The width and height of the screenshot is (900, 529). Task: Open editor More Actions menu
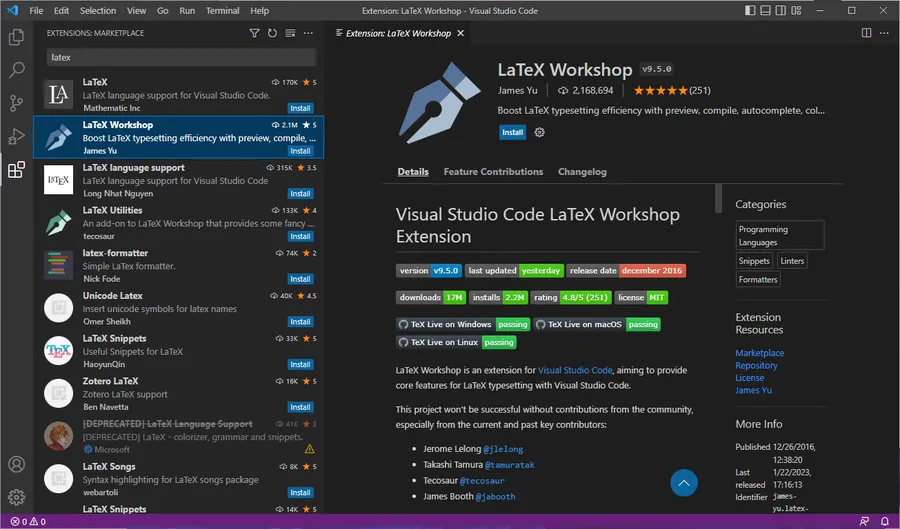coord(884,33)
